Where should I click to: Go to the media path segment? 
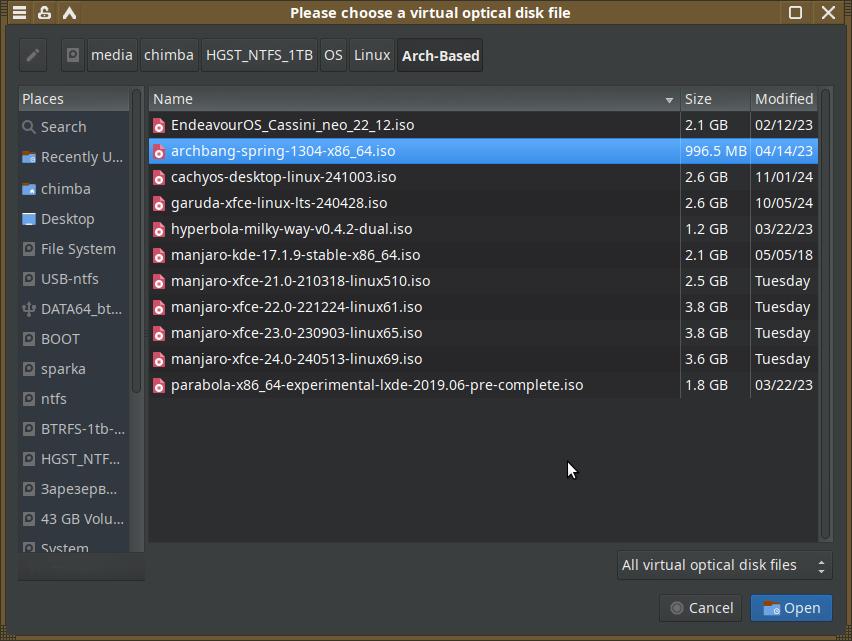pyautogui.click(x=112, y=55)
